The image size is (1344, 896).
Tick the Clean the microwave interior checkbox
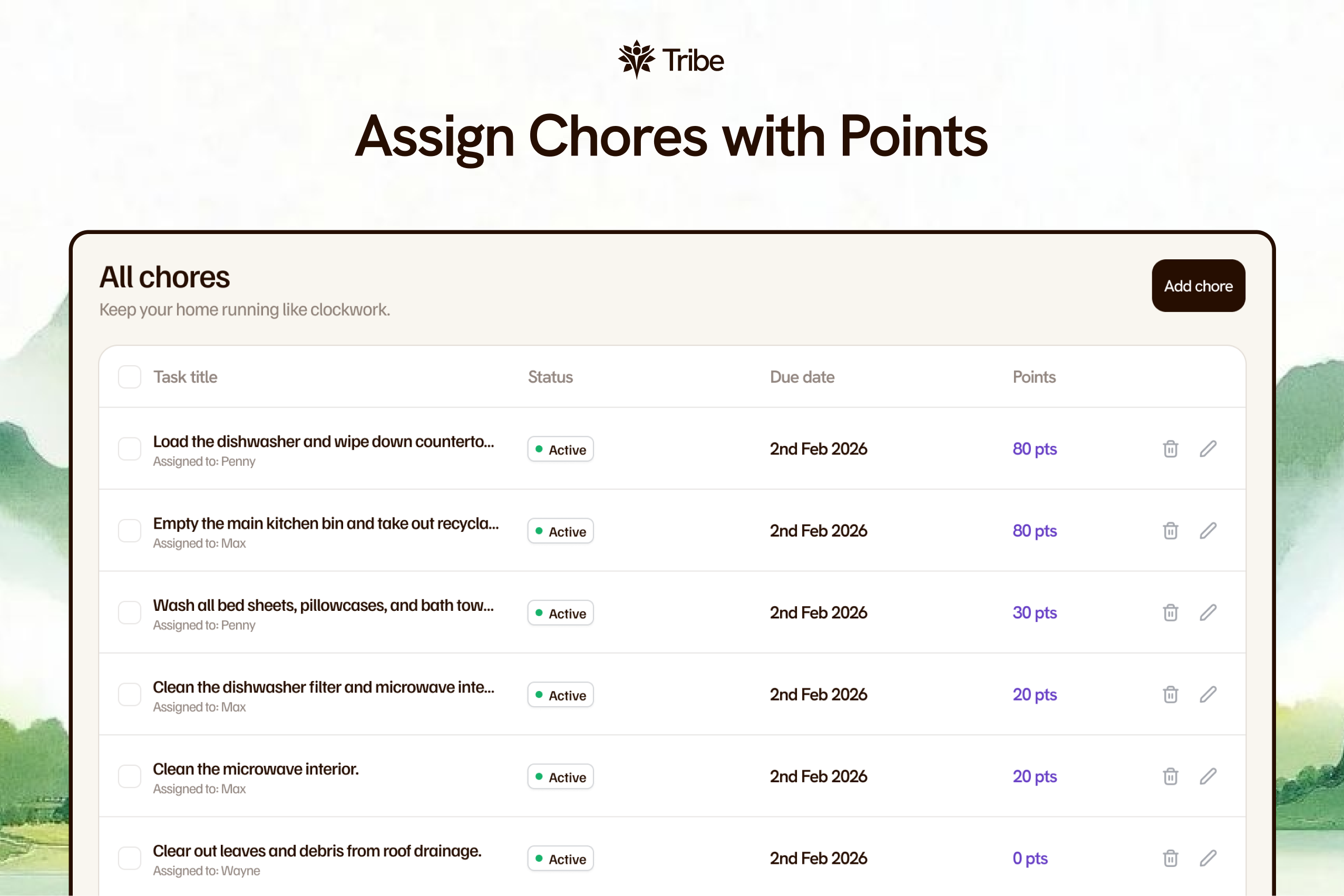pyautogui.click(x=130, y=776)
